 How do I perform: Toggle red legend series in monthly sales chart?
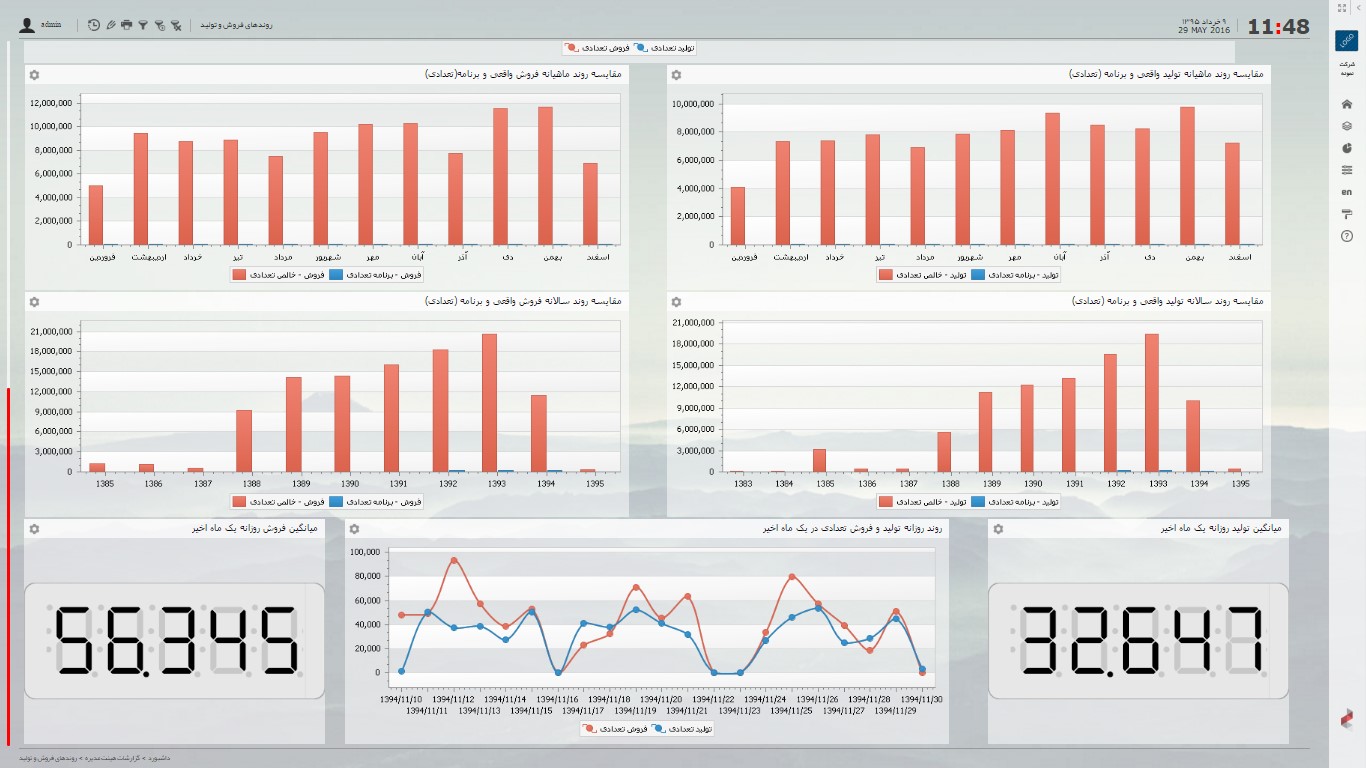pos(279,274)
